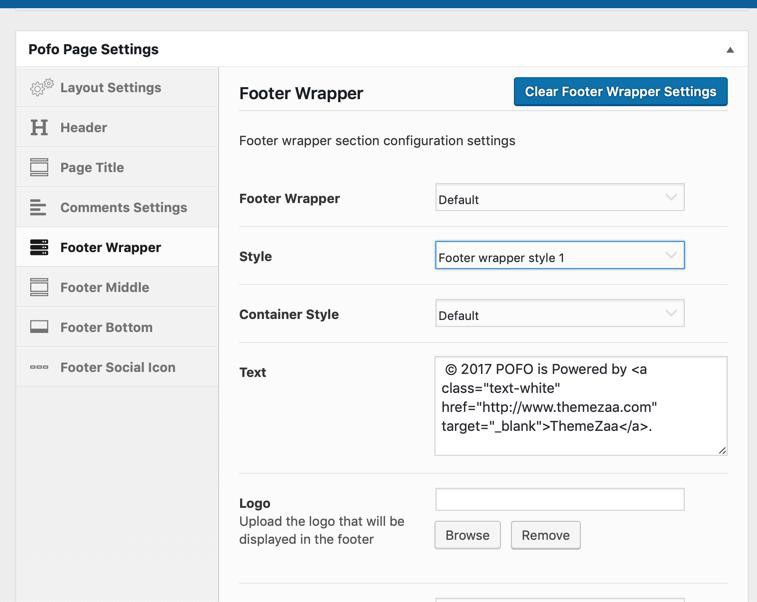Click the Footer Social Icon icon
Viewport: 757px width, 602px height.
click(x=39, y=368)
